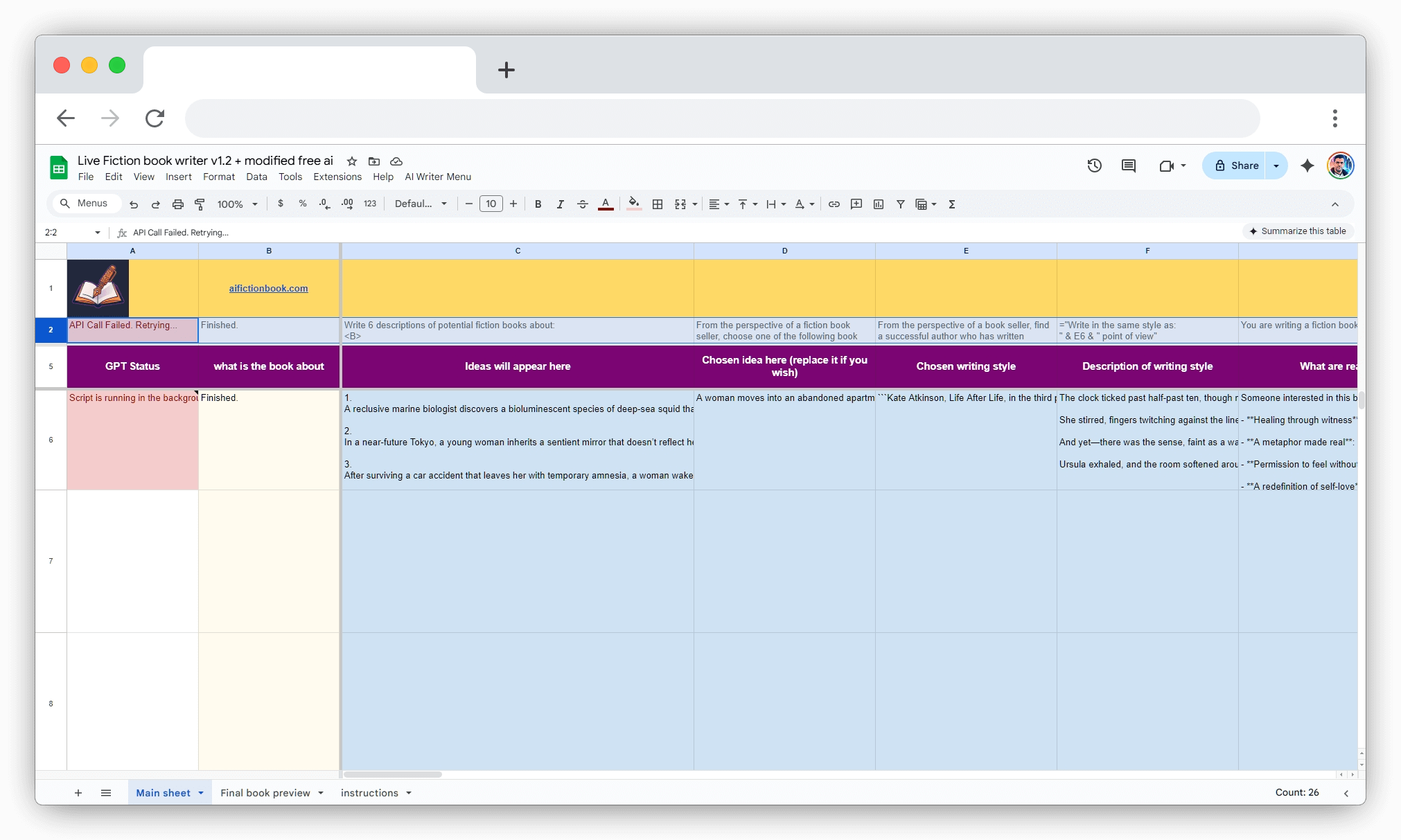Expand the Share options arrow
The image size is (1401, 840).
click(1276, 166)
